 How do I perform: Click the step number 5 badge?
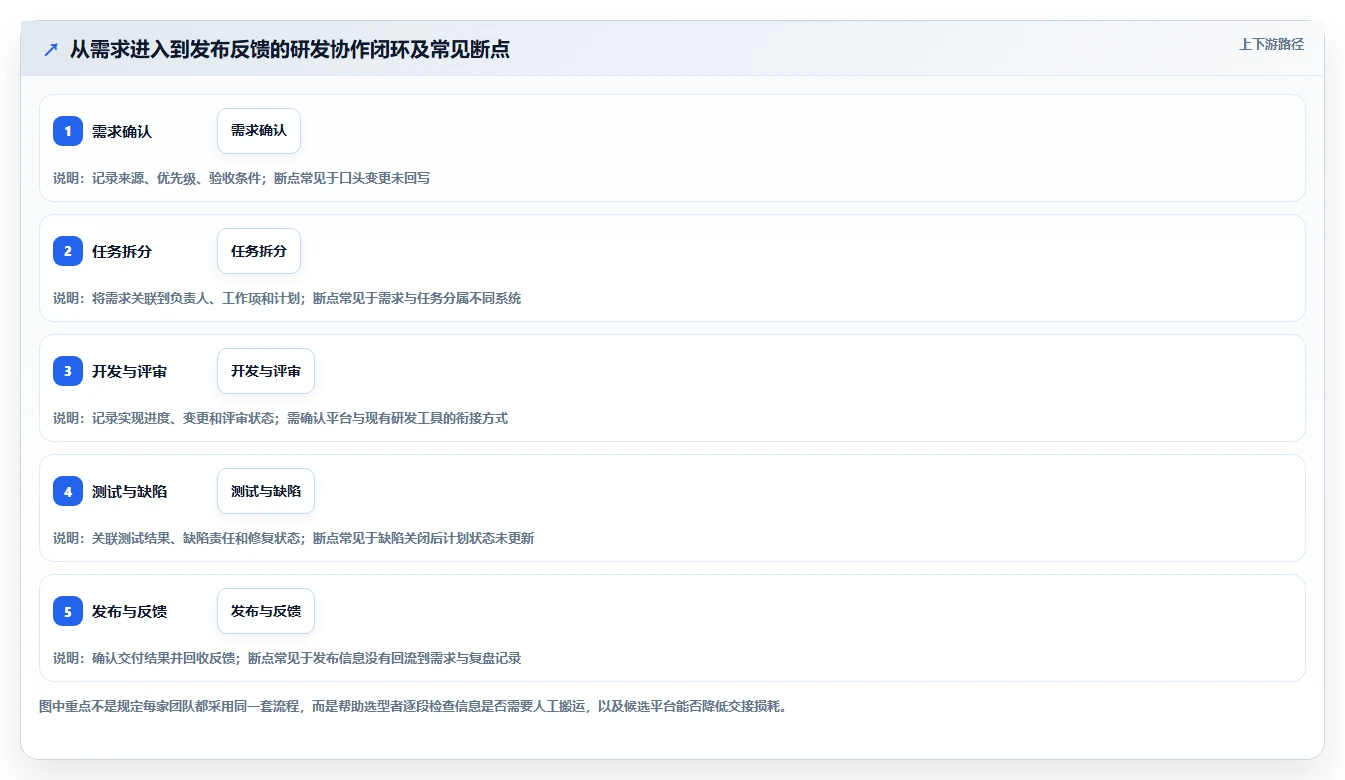(x=68, y=611)
